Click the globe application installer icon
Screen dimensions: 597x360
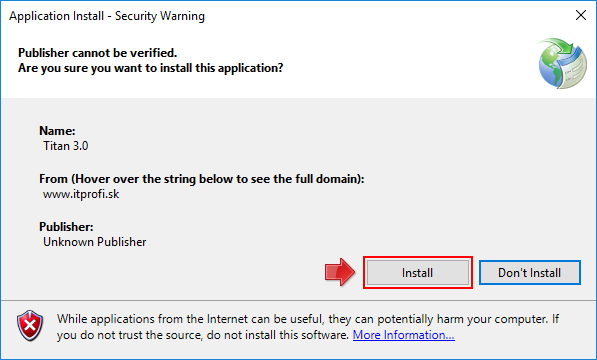pyautogui.click(x=562, y=64)
